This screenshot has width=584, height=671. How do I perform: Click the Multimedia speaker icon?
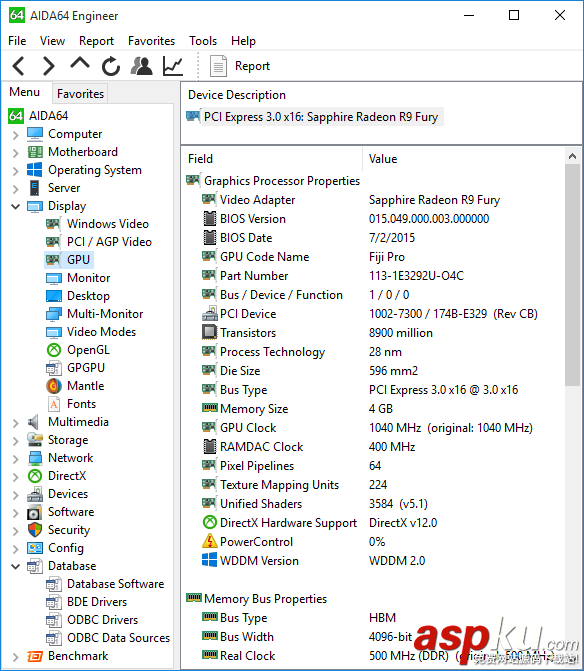tap(33, 422)
